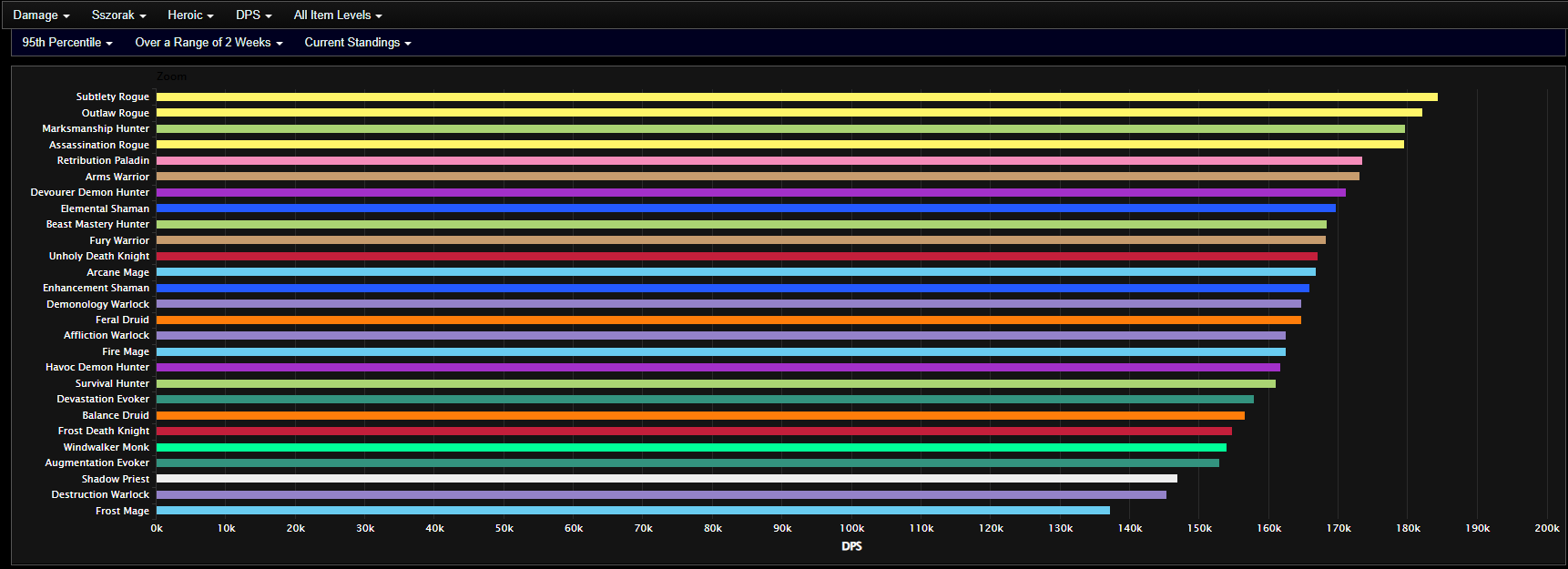Image resolution: width=1568 pixels, height=569 pixels.
Task: Click the Assassination Rogue label
Action: tap(98, 145)
